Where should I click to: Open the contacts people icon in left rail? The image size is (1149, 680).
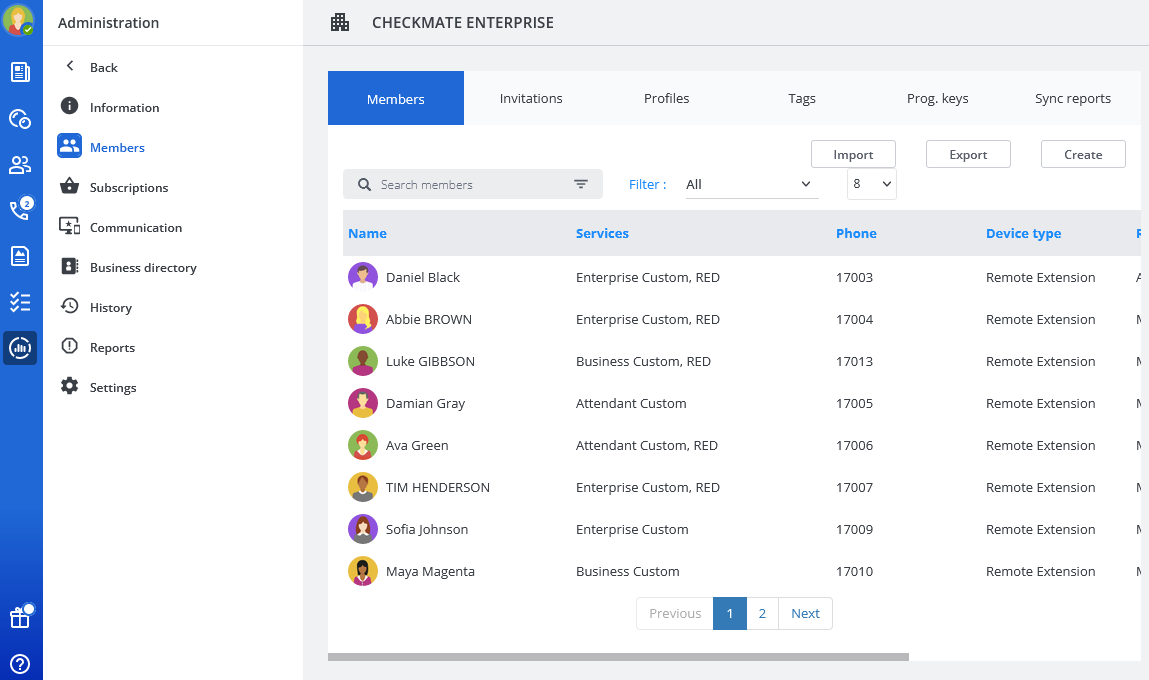pyautogui.click(x=20, y=164)
